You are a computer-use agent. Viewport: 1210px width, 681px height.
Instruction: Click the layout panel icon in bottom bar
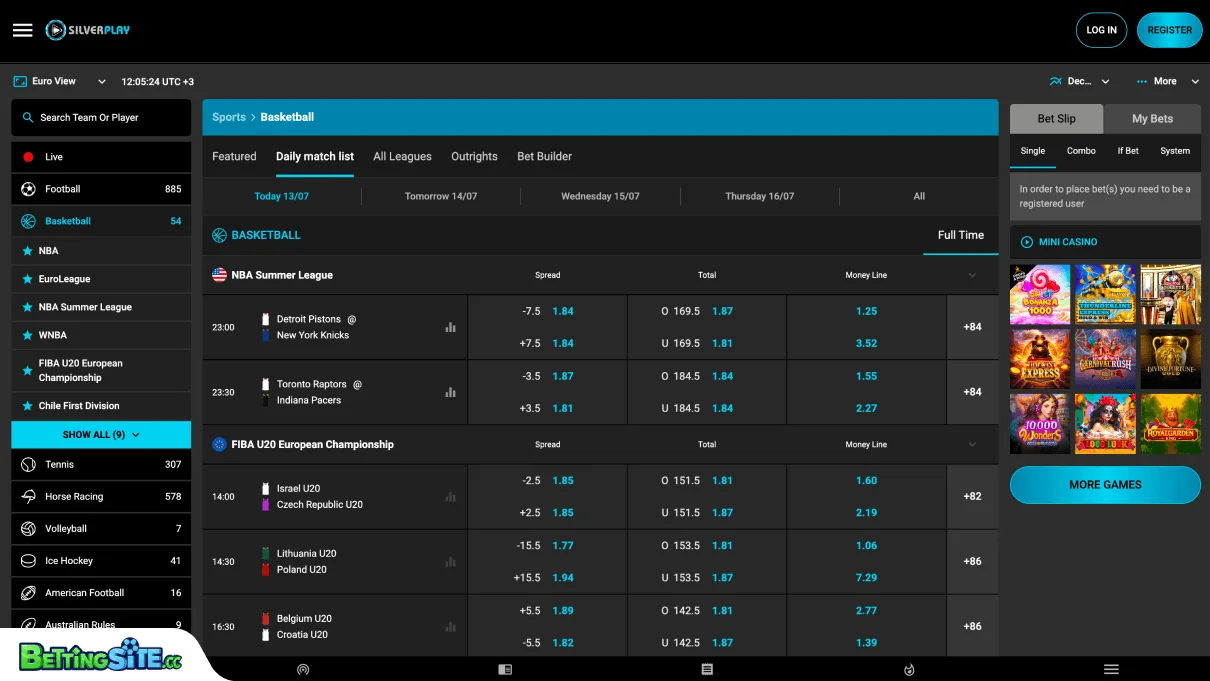505,669
